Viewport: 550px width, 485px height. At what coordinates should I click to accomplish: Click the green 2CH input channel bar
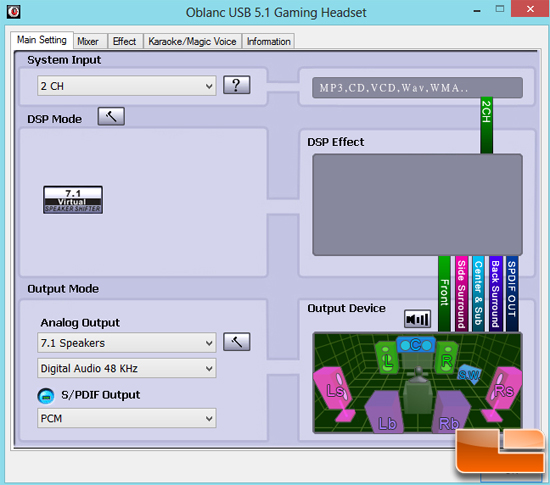(x=487, y=126)
